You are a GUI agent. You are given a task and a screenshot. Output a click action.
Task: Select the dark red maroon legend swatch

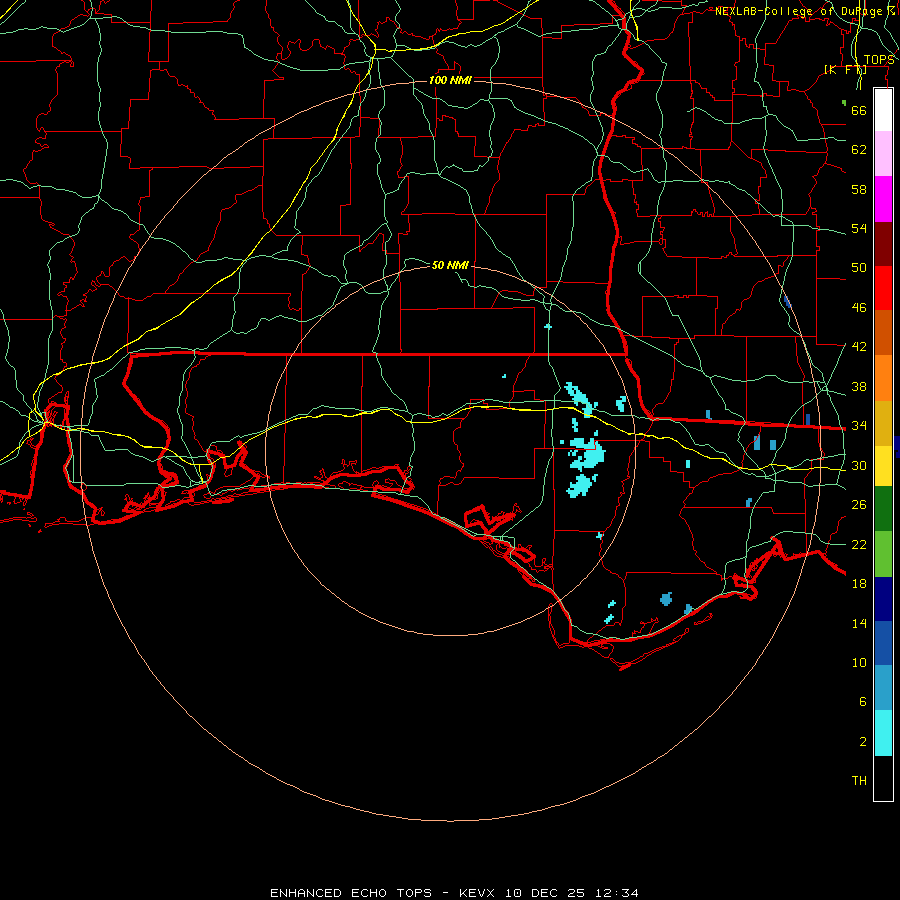[883, 244]
